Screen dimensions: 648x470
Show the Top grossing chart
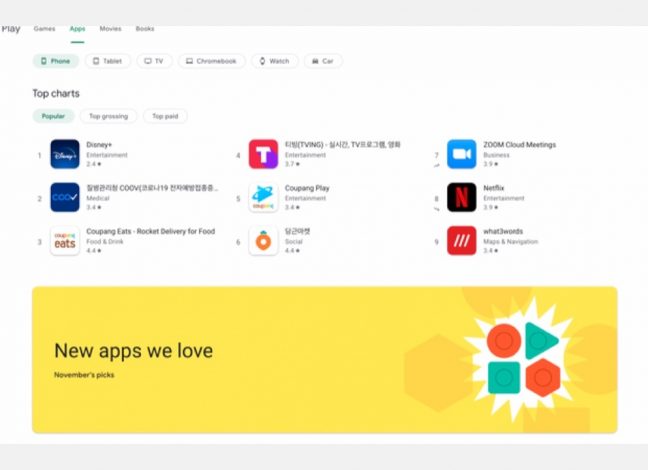[x=109, y=116]
